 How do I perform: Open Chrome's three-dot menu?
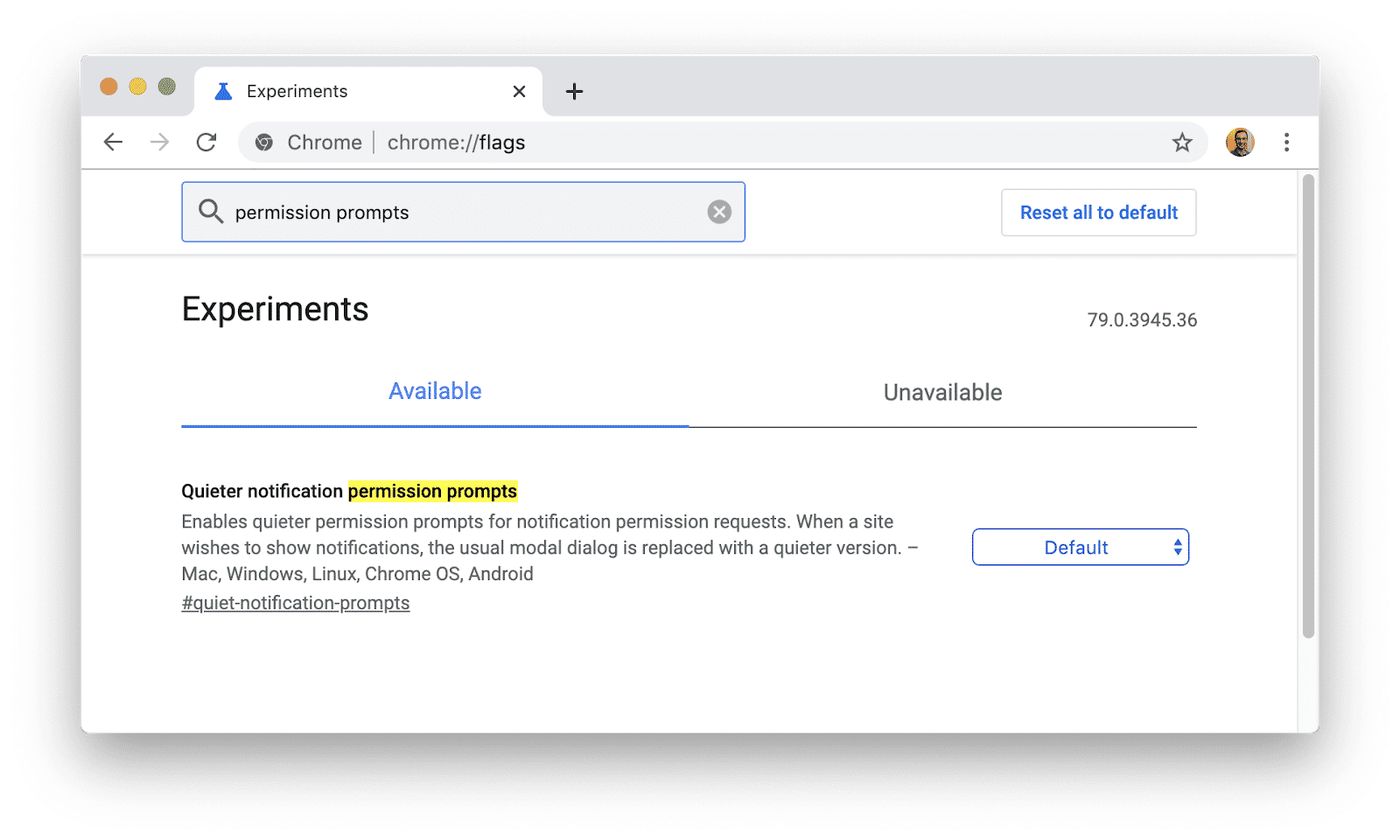pyautogui.click(x=1286, y=143)
